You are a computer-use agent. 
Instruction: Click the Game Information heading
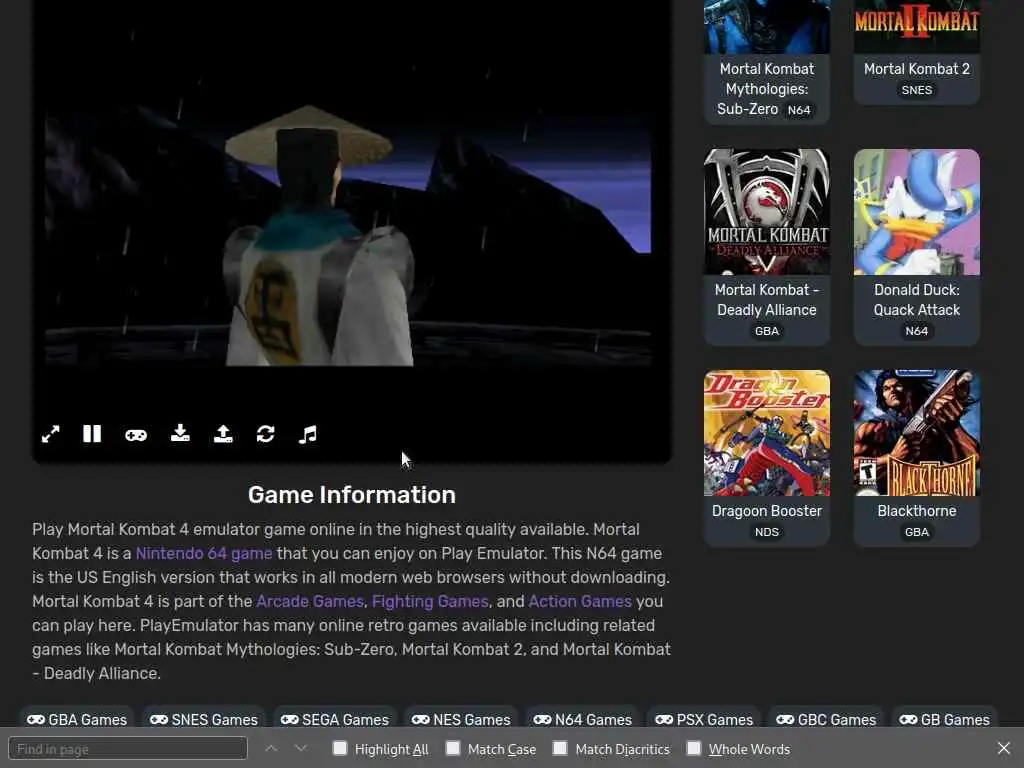351,494
